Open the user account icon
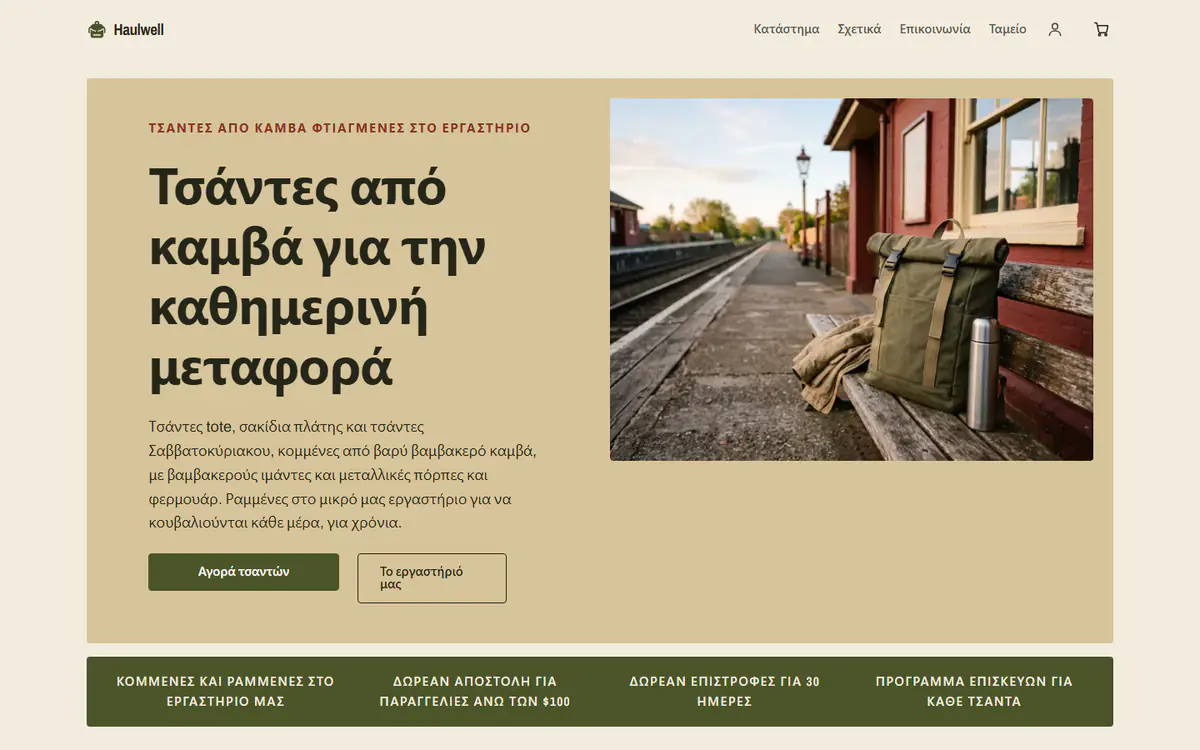Image resolution: width=1200 pixels, height=750 pixels. [1055, 30]
